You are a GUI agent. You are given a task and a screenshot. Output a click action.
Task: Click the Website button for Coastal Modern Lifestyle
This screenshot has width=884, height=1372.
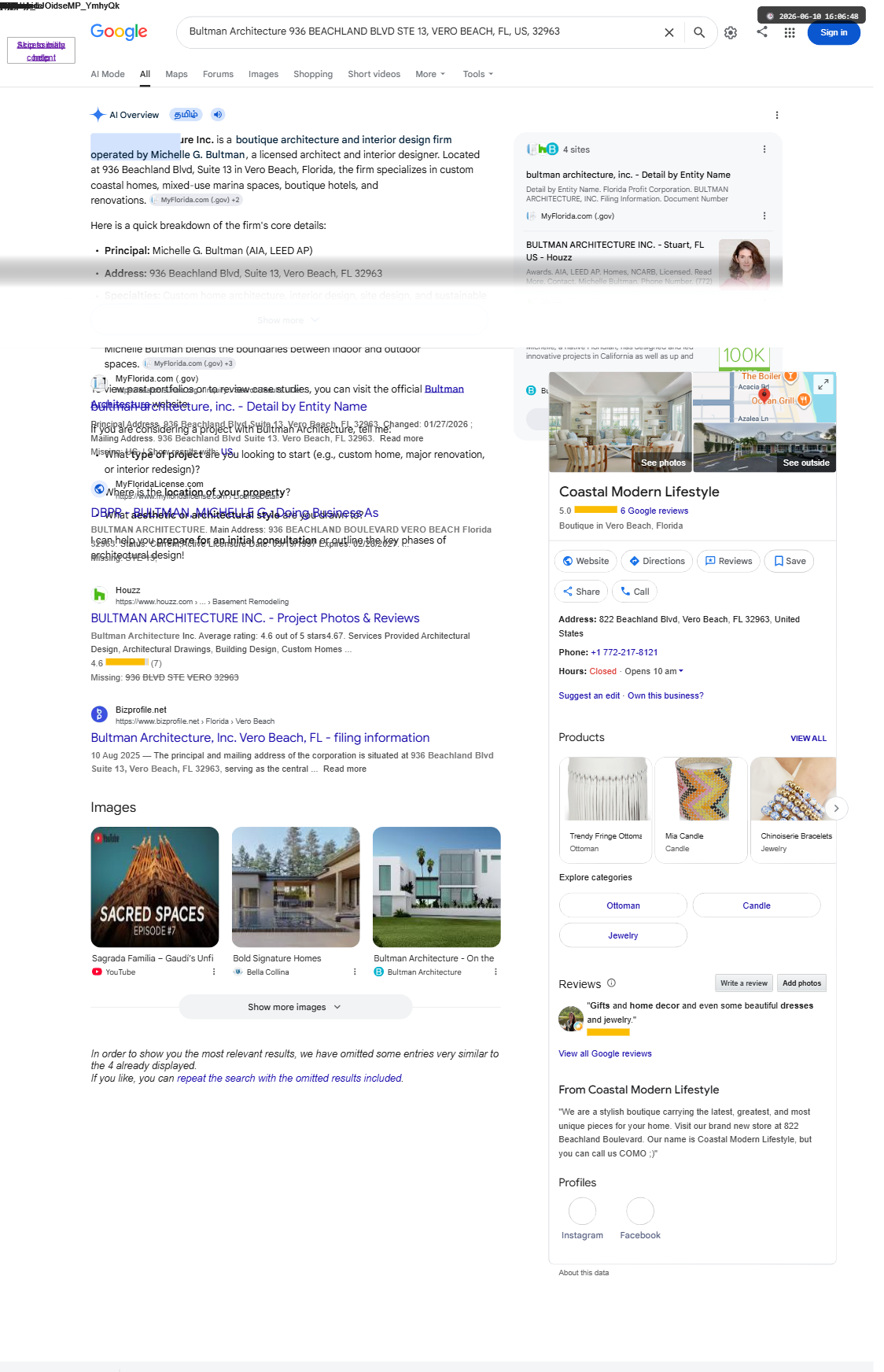586,561
